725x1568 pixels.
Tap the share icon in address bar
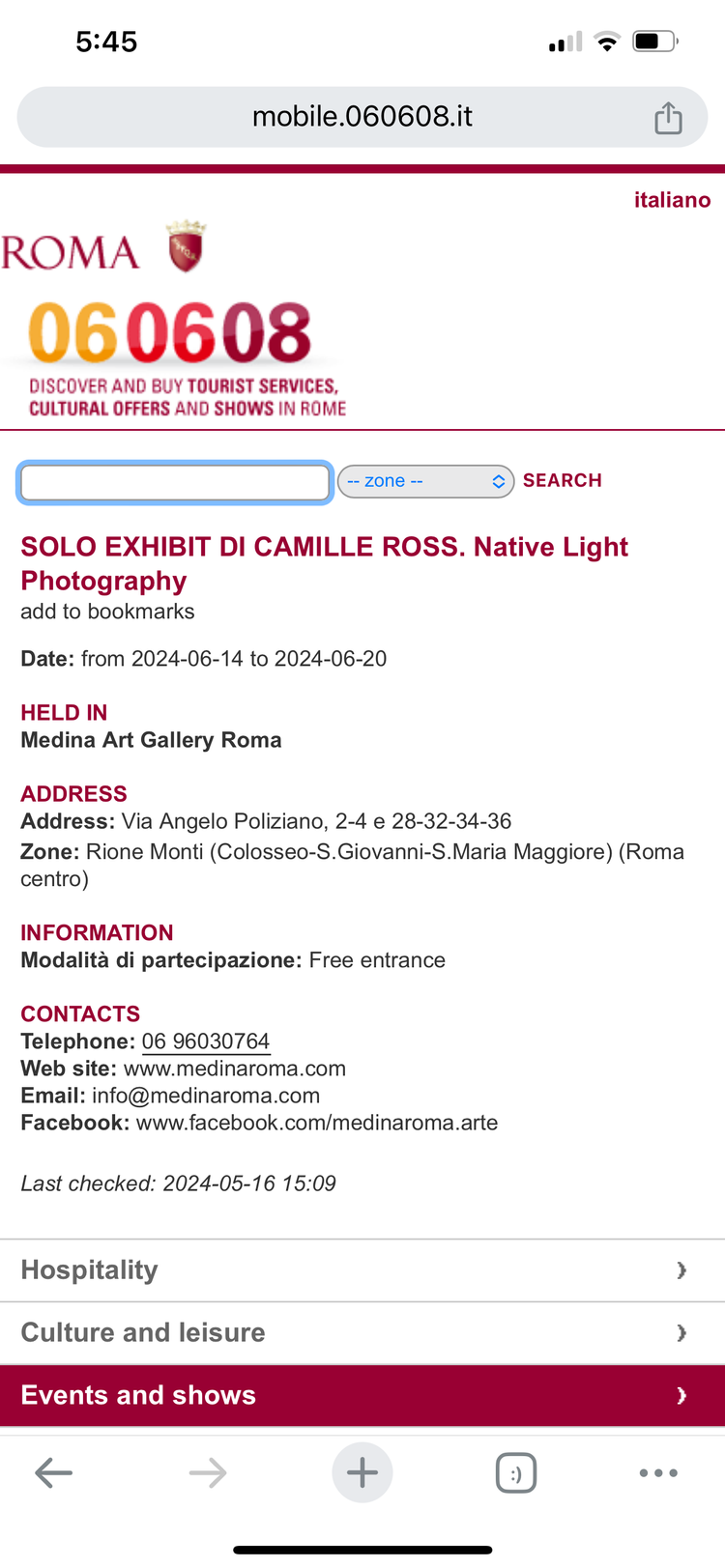tap(668, 118)
